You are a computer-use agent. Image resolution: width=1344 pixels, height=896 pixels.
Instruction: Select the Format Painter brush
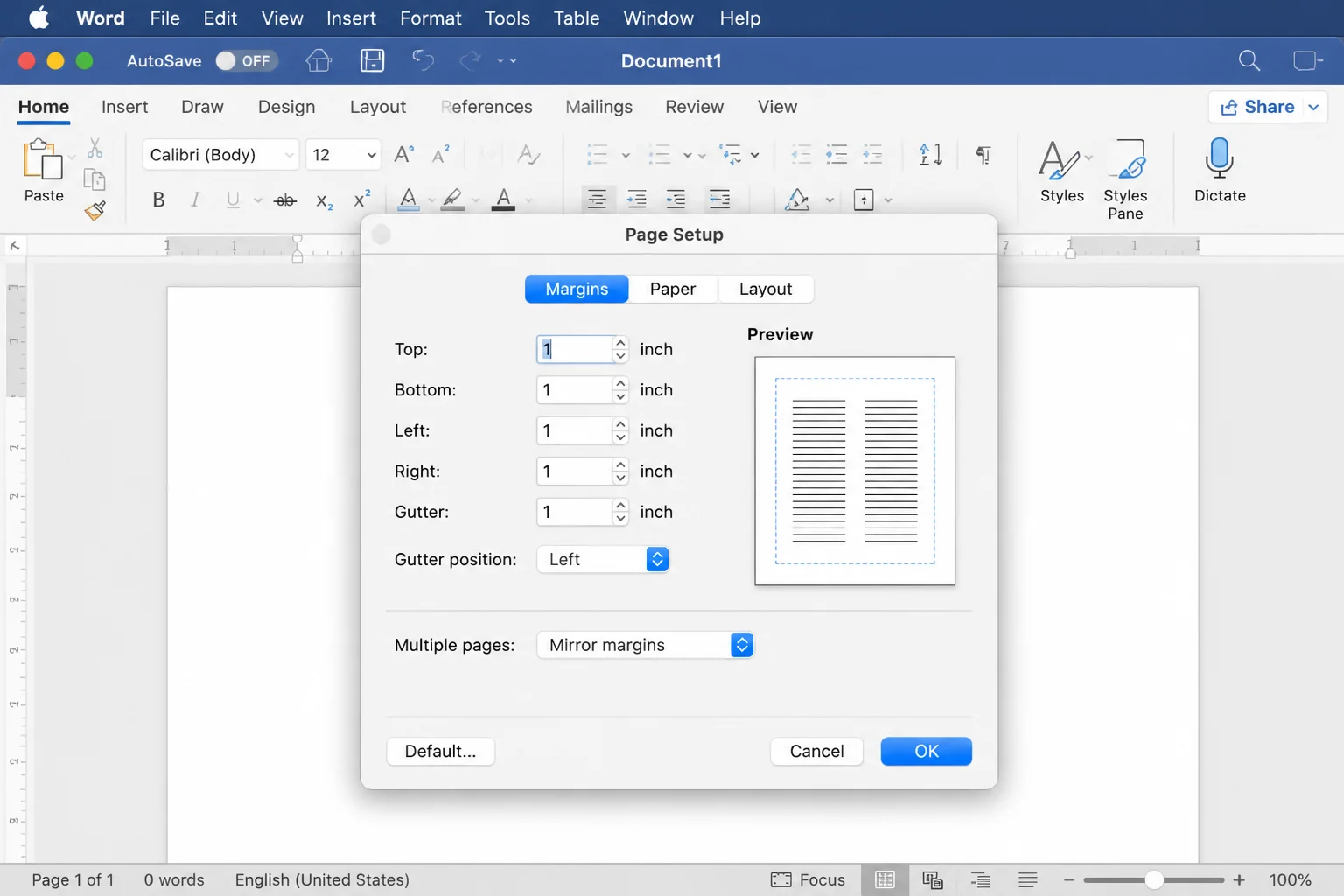[94, 210]
